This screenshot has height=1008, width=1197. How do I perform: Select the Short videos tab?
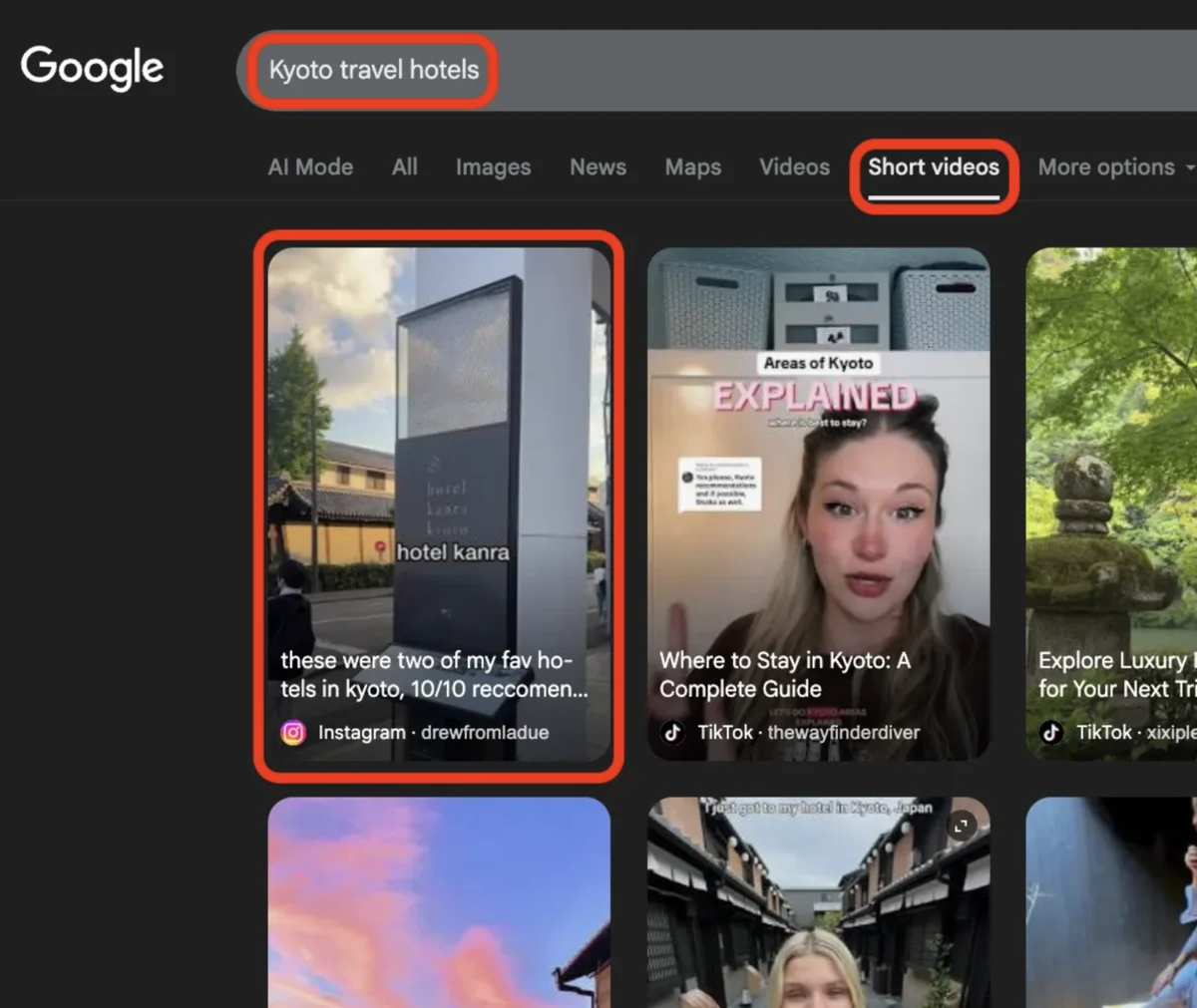click(x=933, y=168)
